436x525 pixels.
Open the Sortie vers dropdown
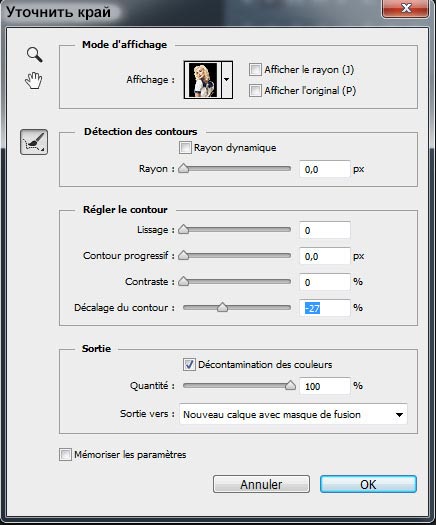click(293, 415)
